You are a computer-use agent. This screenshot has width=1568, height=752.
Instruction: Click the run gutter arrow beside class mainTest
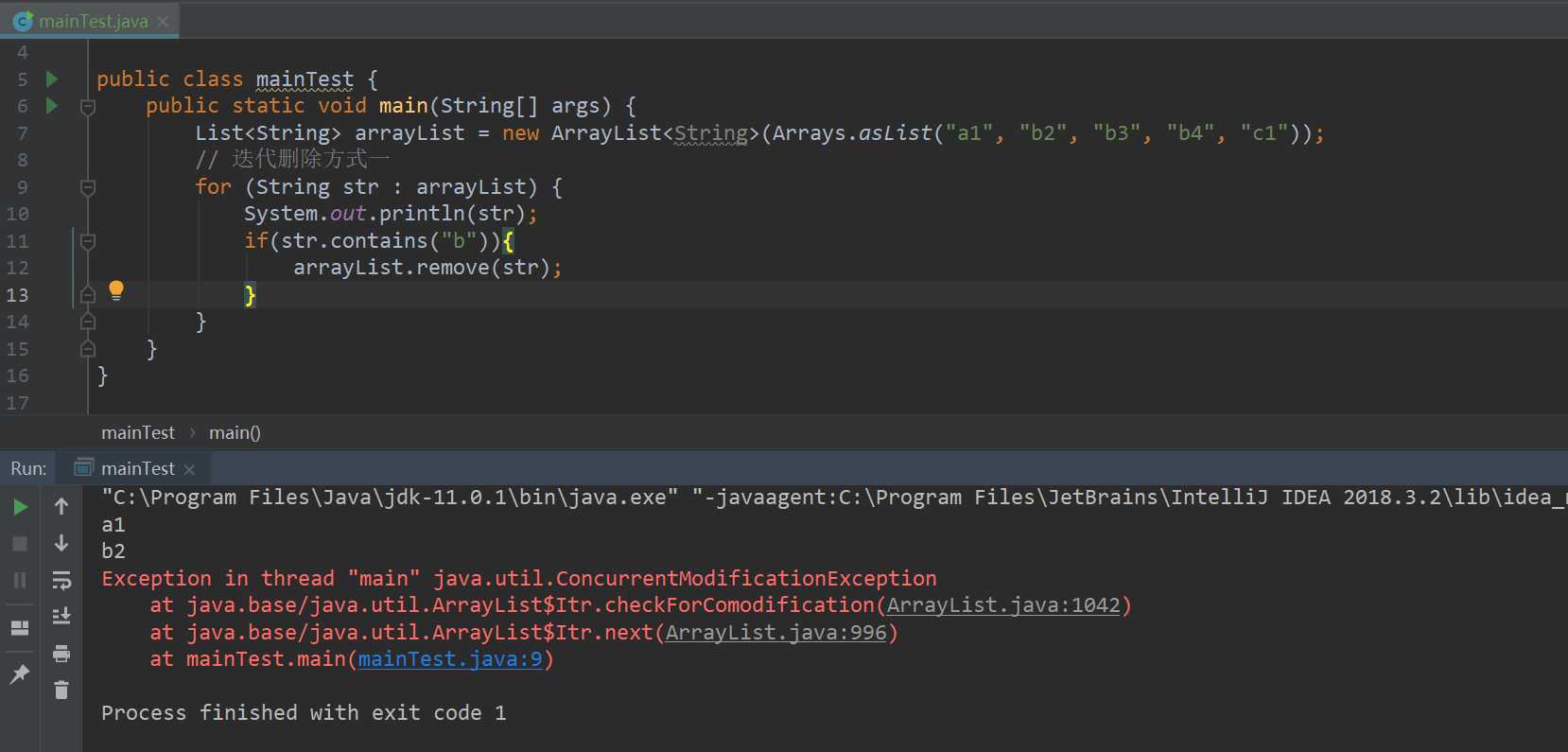pyautogui.click(x=52, y=79)
